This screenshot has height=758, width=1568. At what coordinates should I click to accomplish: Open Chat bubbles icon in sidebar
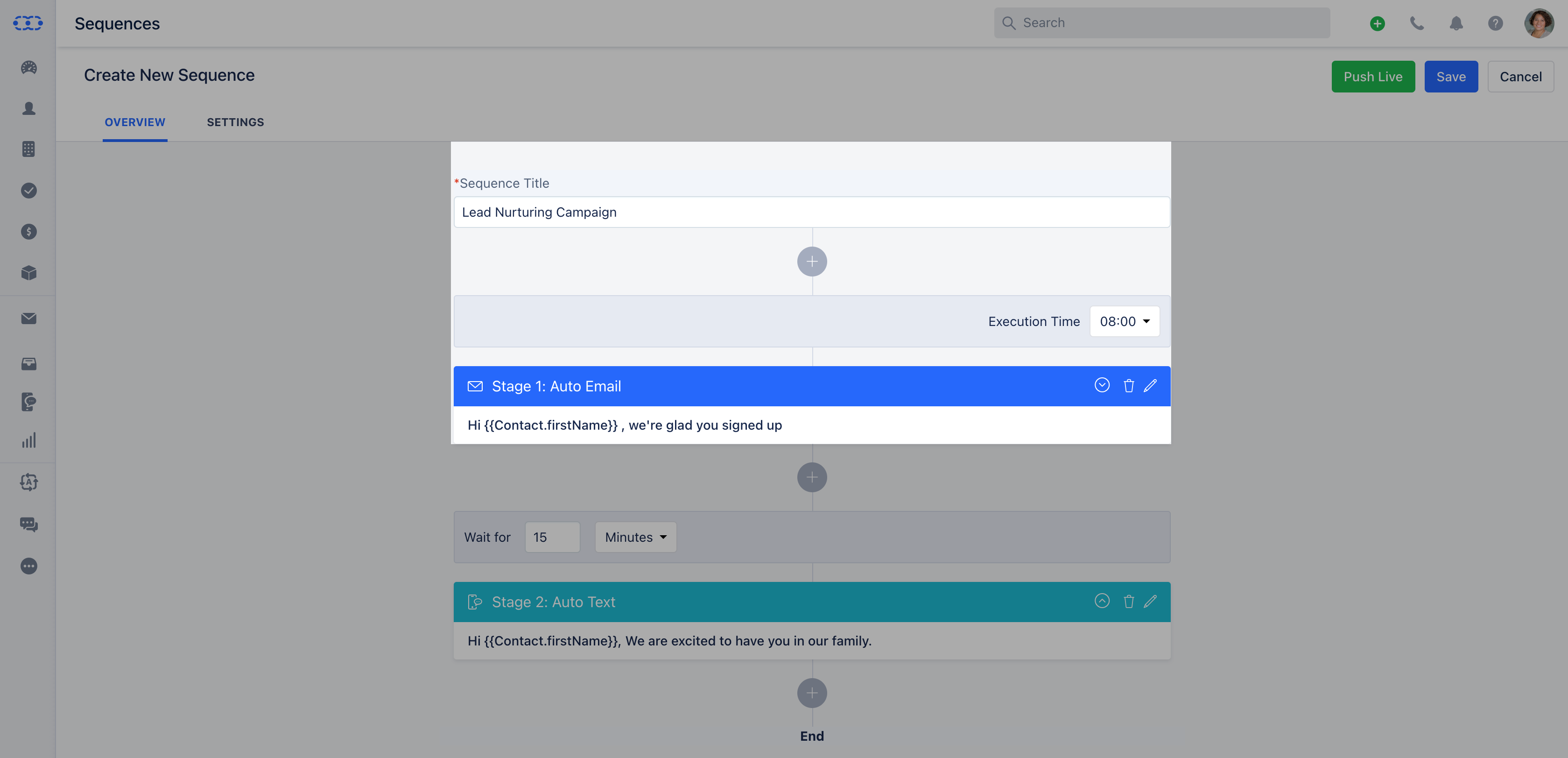[x=28, y=524]
